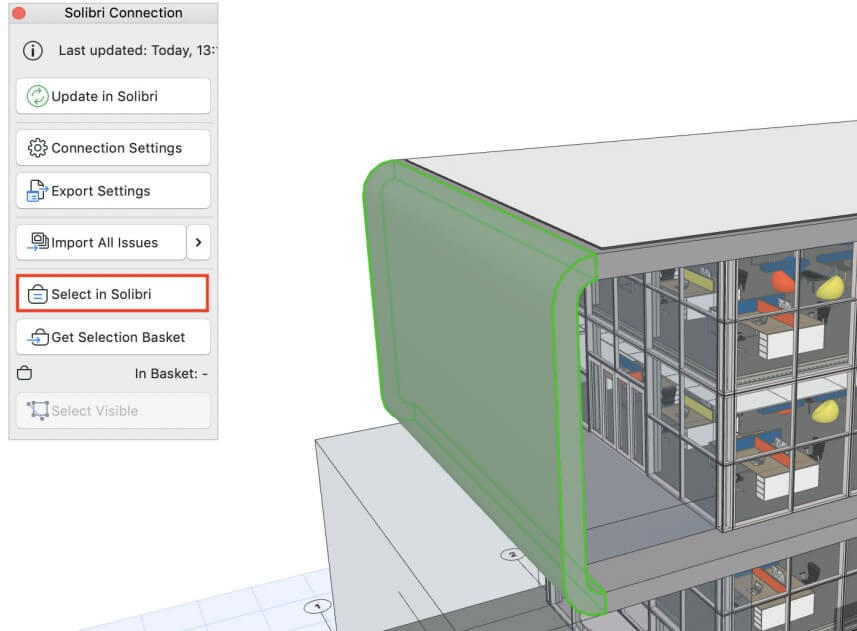Close the Solibri Connection palette
Image resolution: width=857 pixels, height=631 pixels.
[x=19, y=13]
